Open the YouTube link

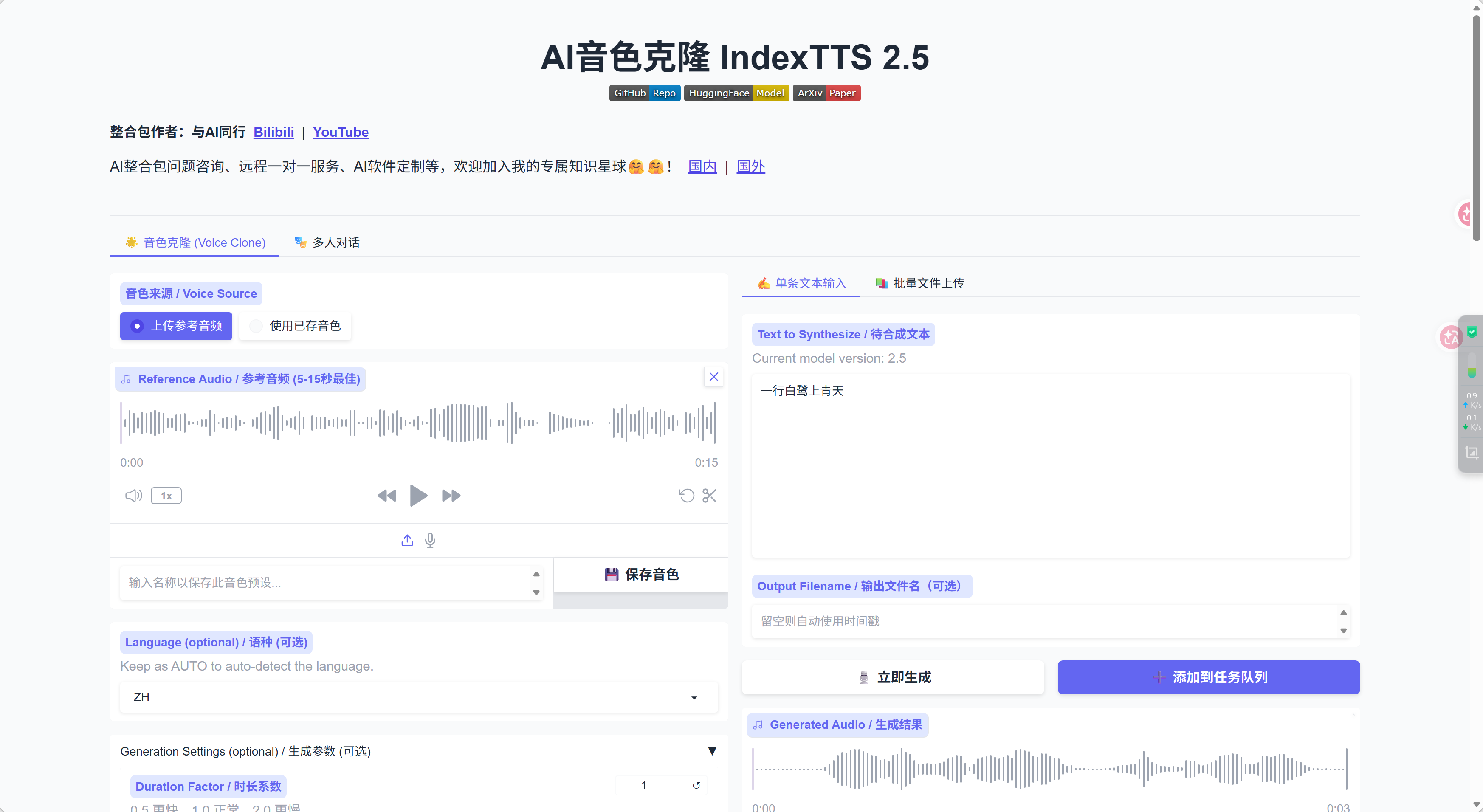click(x=341, y=132)
